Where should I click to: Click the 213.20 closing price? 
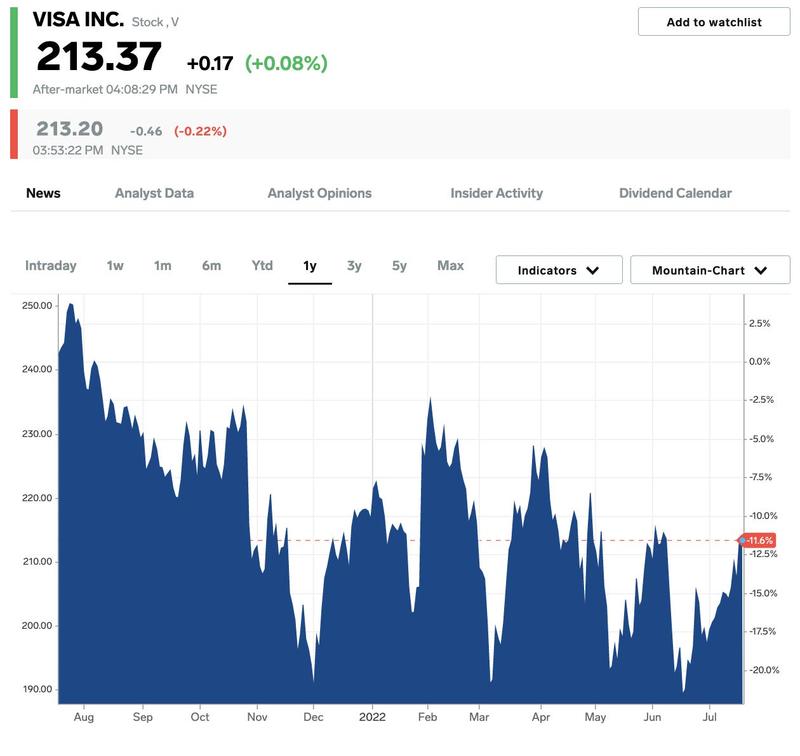69,129
